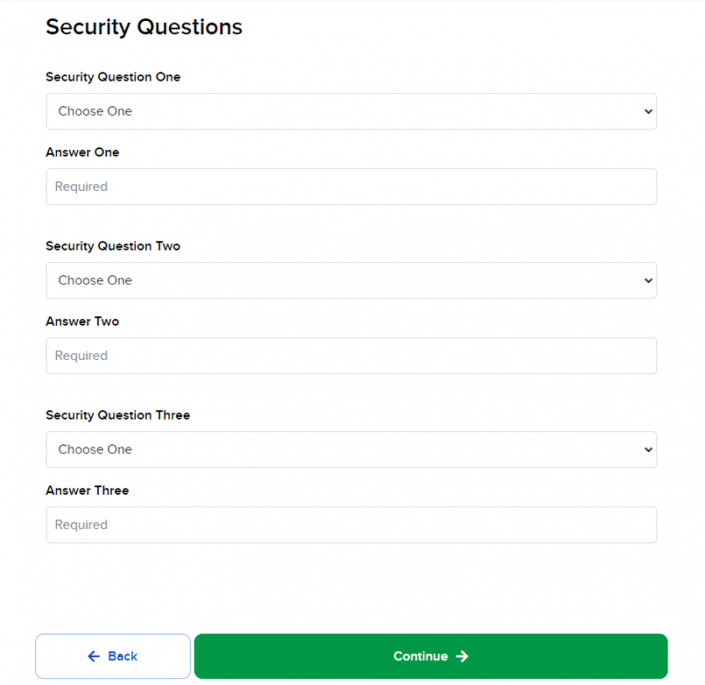Screen dimensions: 705x685
Task: Expand the Security Question Two dropdown
Action: 350,281
